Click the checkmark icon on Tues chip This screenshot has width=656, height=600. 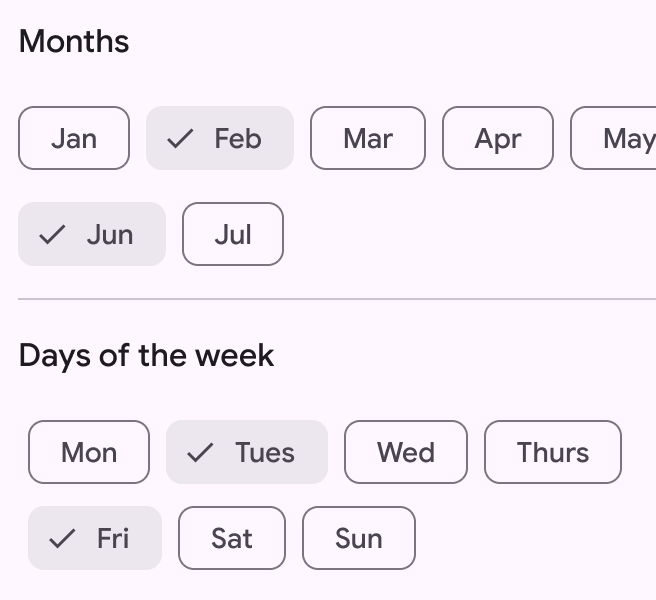[201, 453]
